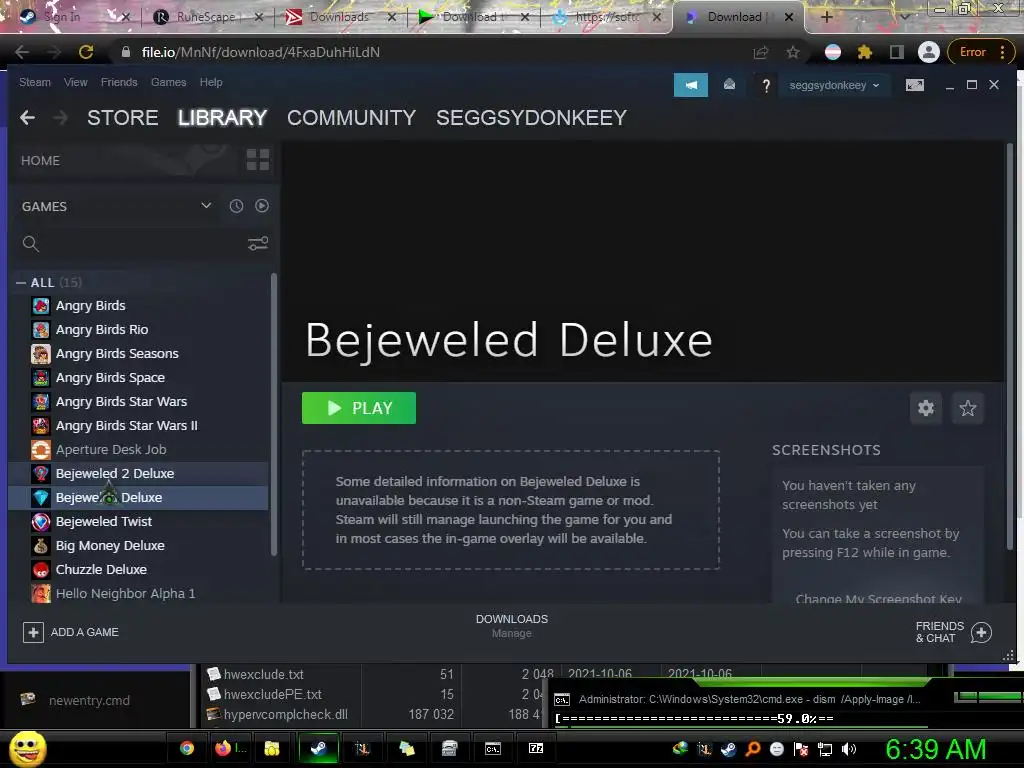The image size is (1024, 768).
Task: Open seggsydonkeey account dropdown
Action: (834, 85)
